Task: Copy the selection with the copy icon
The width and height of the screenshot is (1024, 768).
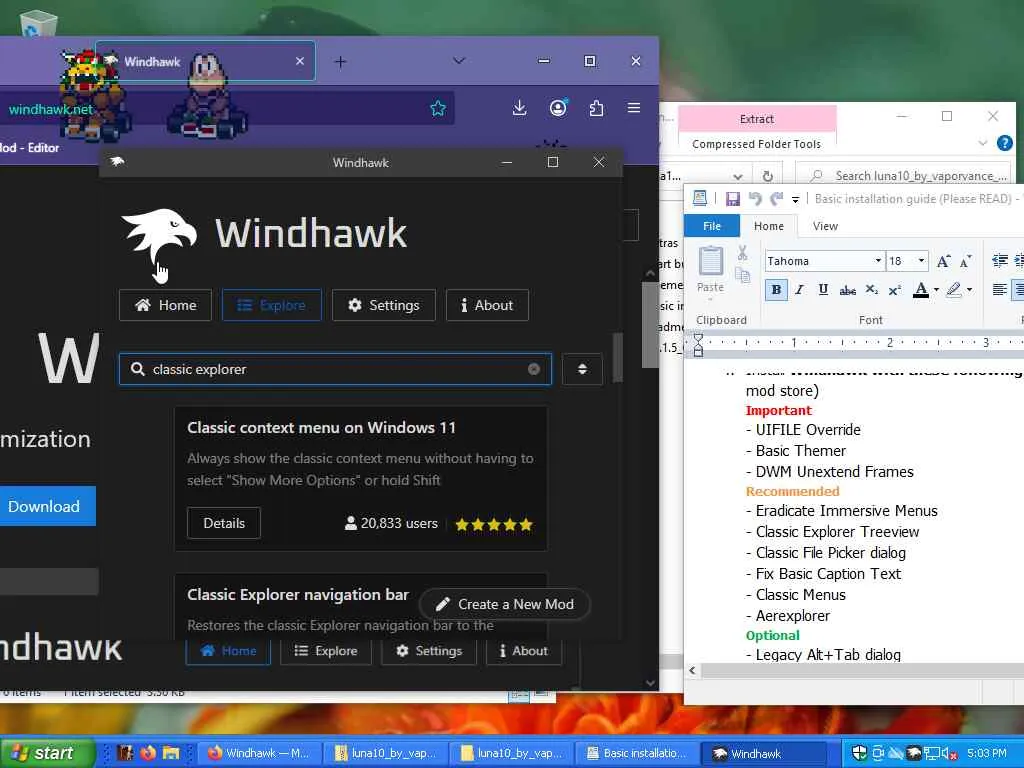Action: coord(743,275)
